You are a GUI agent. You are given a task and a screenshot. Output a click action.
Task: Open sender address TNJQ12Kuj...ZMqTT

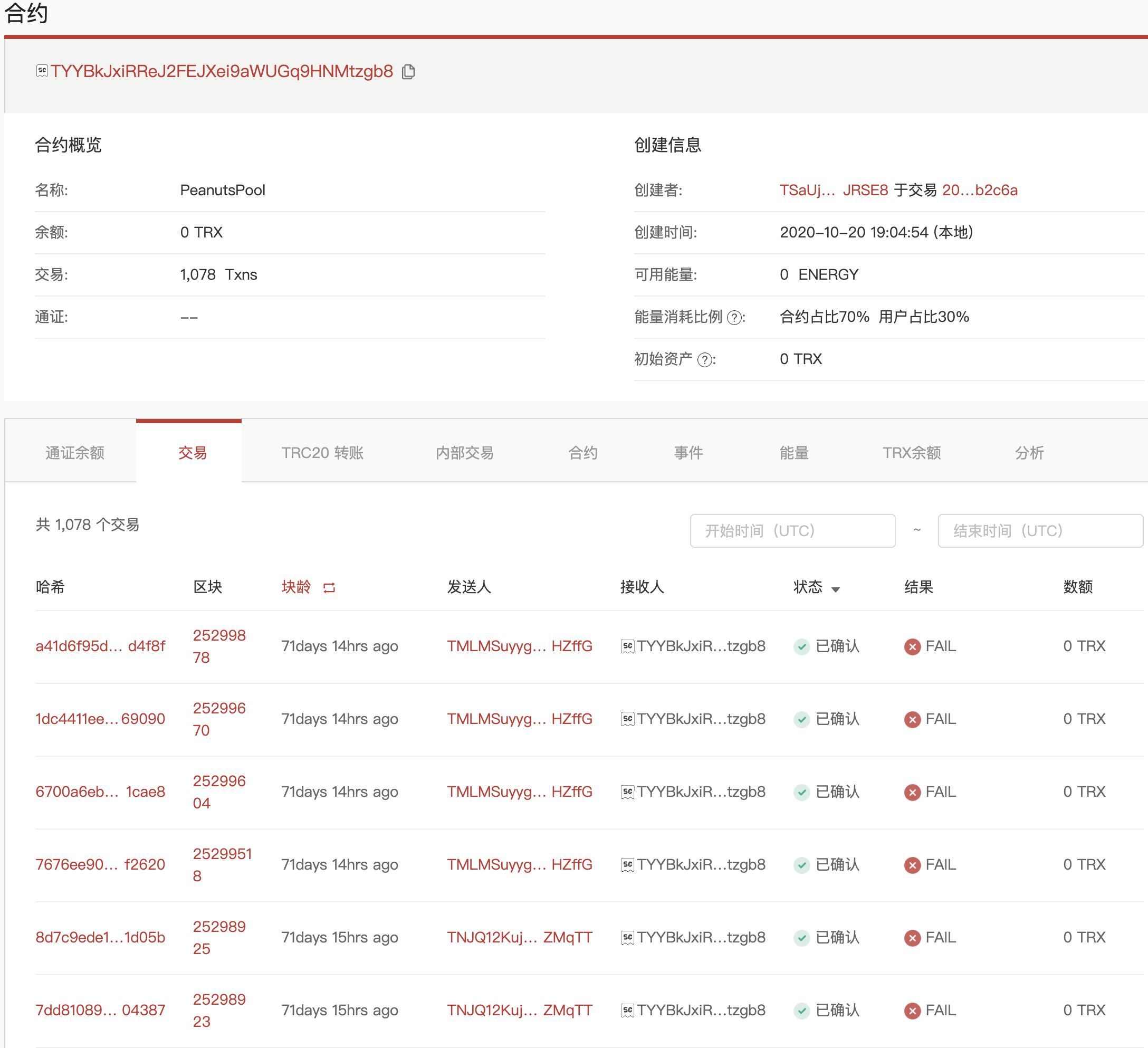(x=519, y=938)
